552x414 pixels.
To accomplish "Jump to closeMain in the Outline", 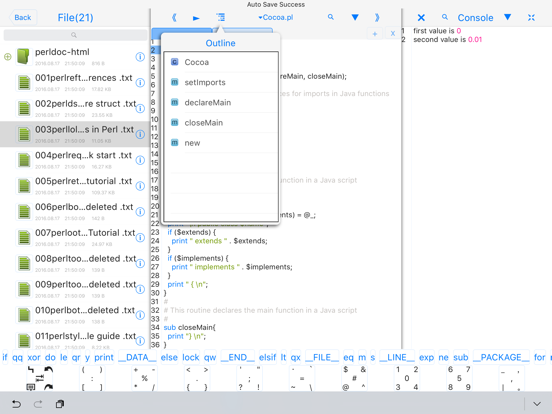I will coord(221,123).
